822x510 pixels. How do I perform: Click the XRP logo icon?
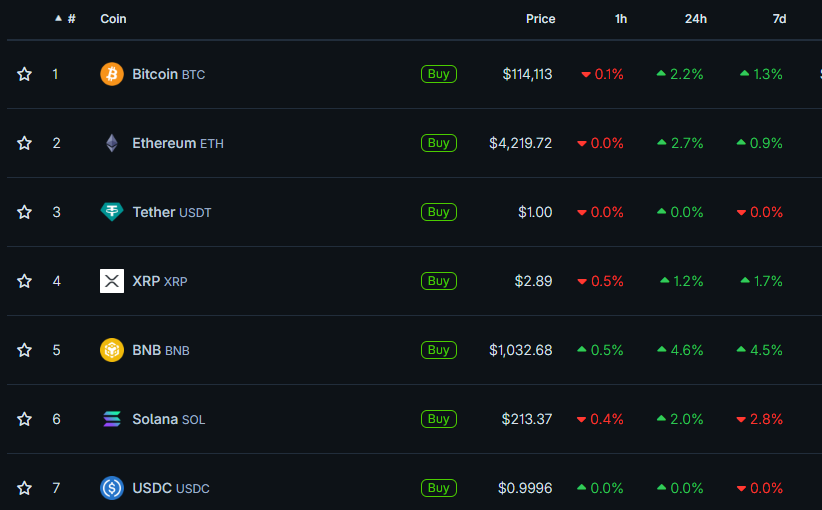(x=112, y=281)
